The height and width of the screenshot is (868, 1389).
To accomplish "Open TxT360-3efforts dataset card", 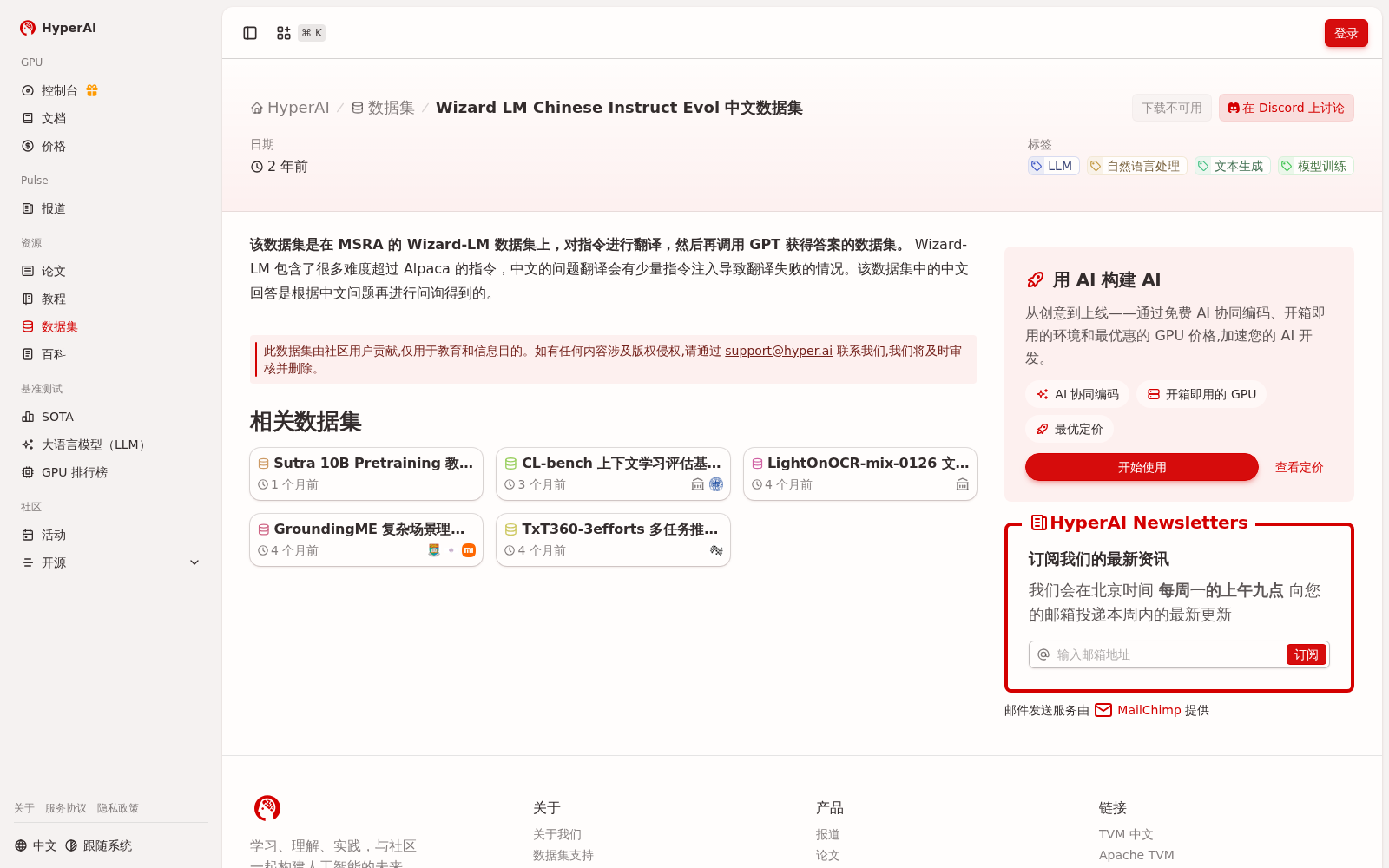I will [x=613, y=540].
